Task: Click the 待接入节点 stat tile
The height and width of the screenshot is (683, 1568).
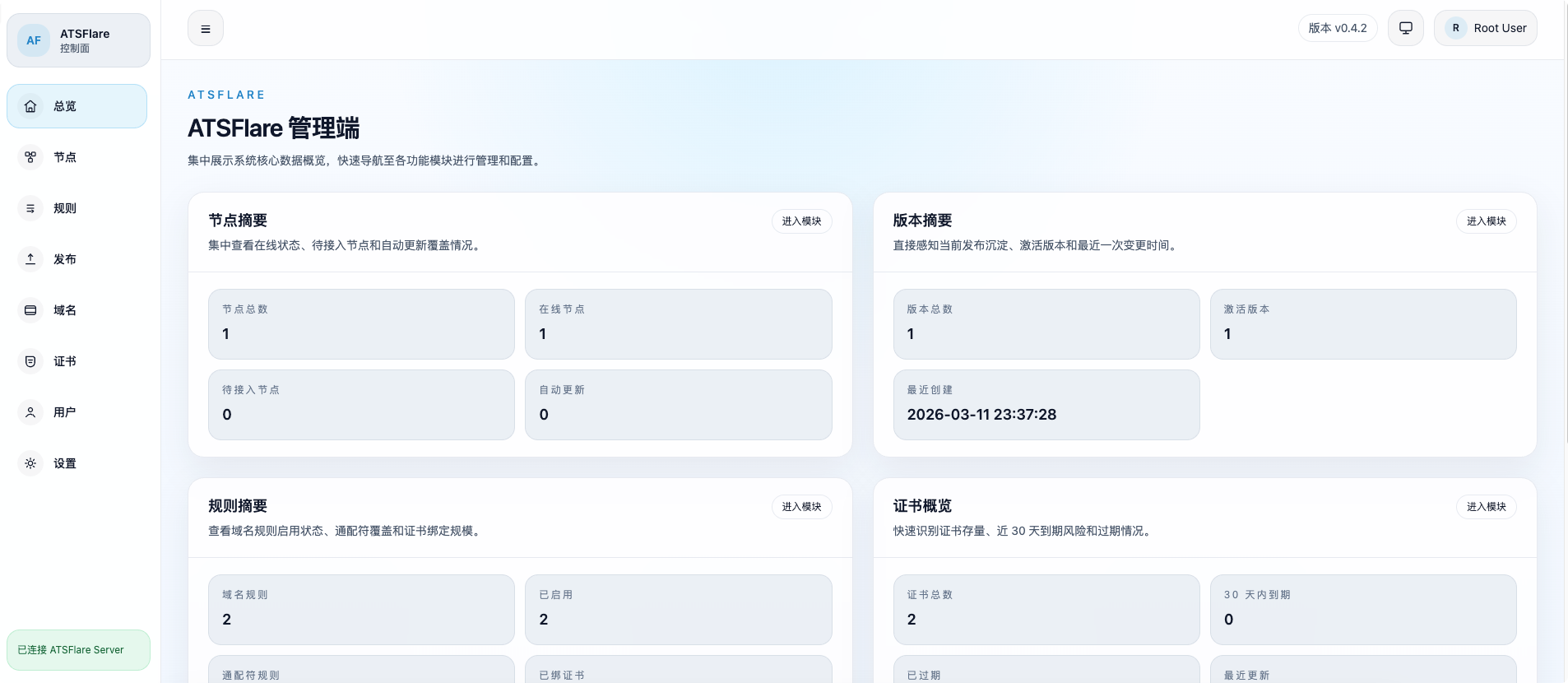Action: coord(361,405)
